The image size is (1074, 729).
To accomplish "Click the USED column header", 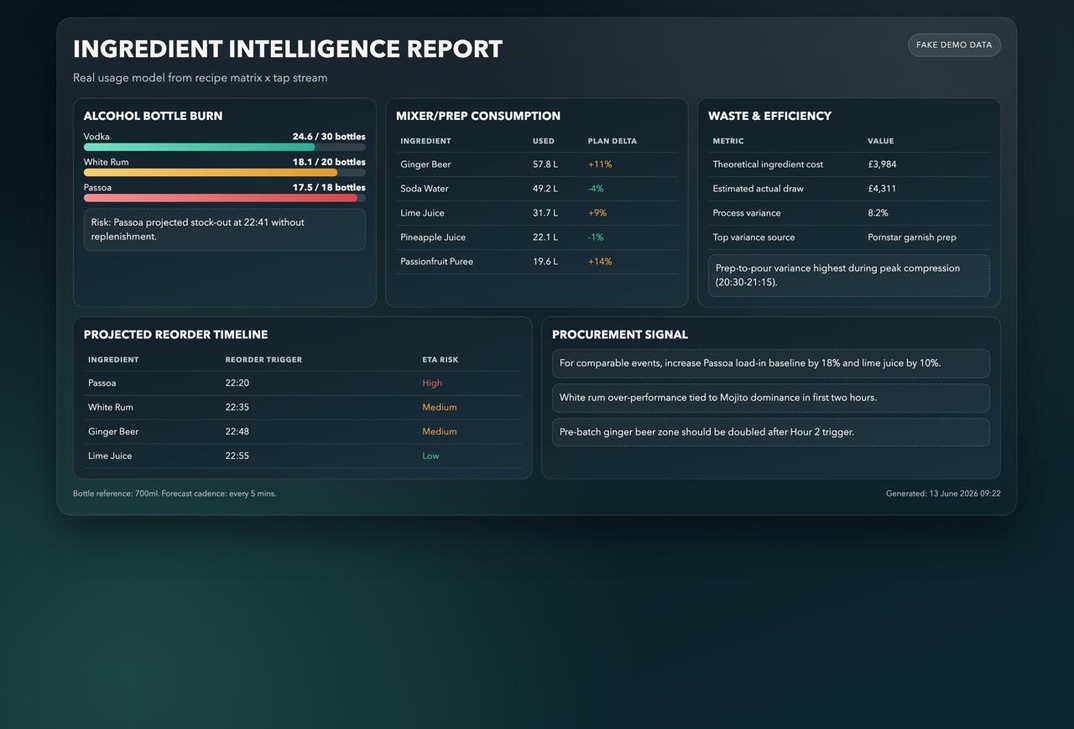I will coord(544,141).
